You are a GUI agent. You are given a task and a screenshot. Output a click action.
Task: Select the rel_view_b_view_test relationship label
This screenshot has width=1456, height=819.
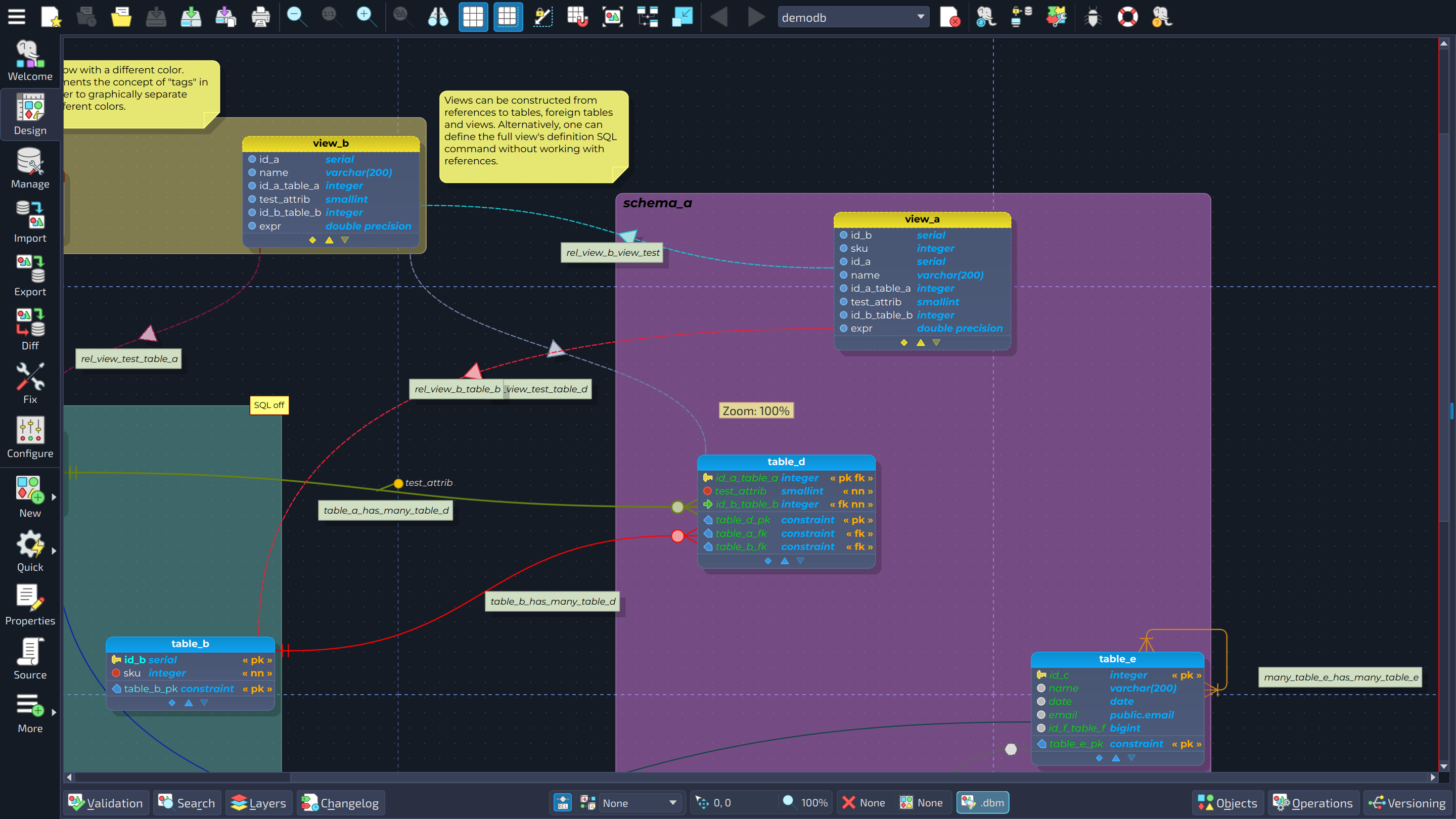coord(613,253)
